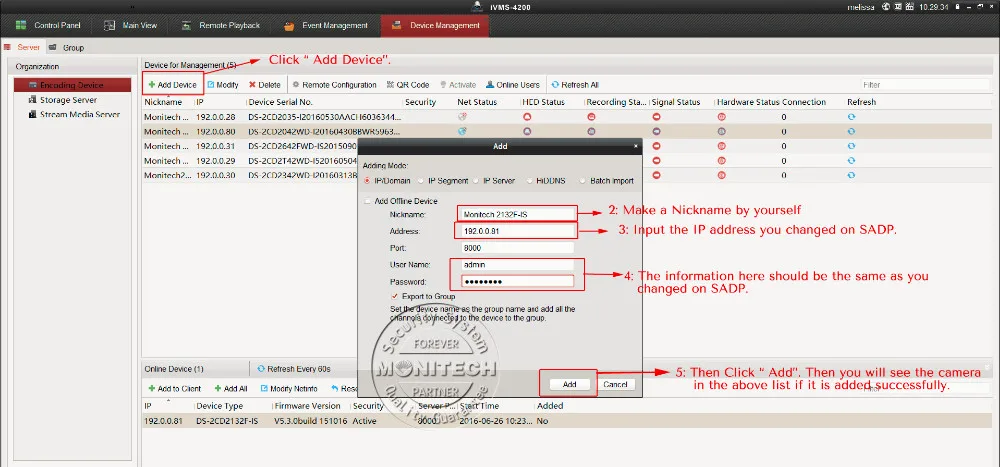Click Refresh All in the toolbar
This screenshot has width=1000, height=467.
click(575, 85)
